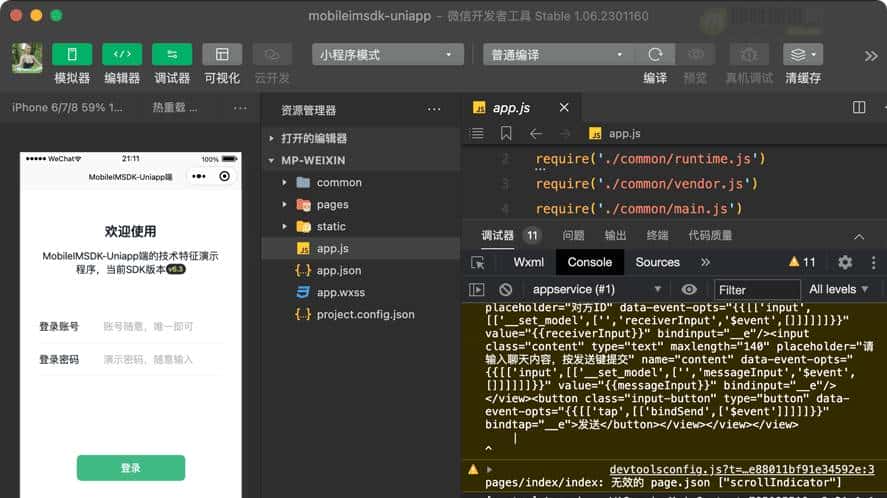The height and width of the screenshot is (498, 887).
Task: Click the bookmark icon in editor toolbar
Action: 506,134
